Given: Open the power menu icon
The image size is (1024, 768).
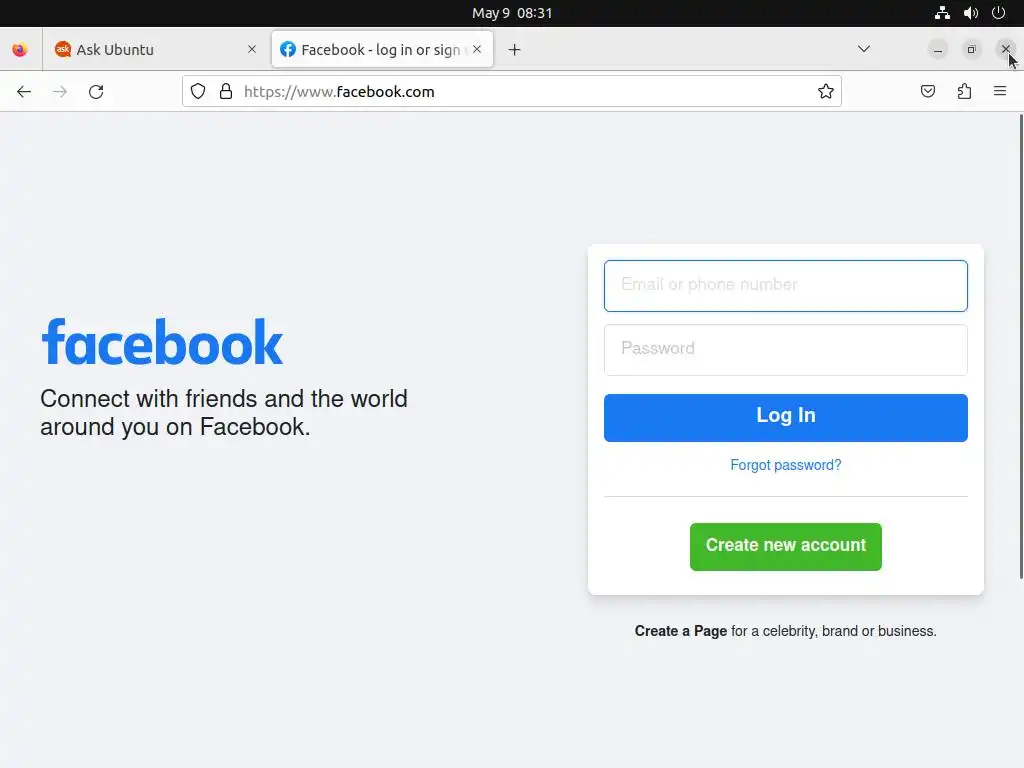Looking at the screenshot, I should (999, 13).
